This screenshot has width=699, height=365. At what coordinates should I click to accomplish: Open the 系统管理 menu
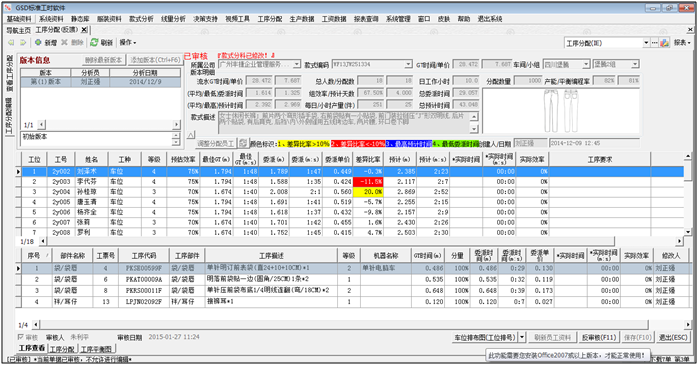[x=398, y=19]
